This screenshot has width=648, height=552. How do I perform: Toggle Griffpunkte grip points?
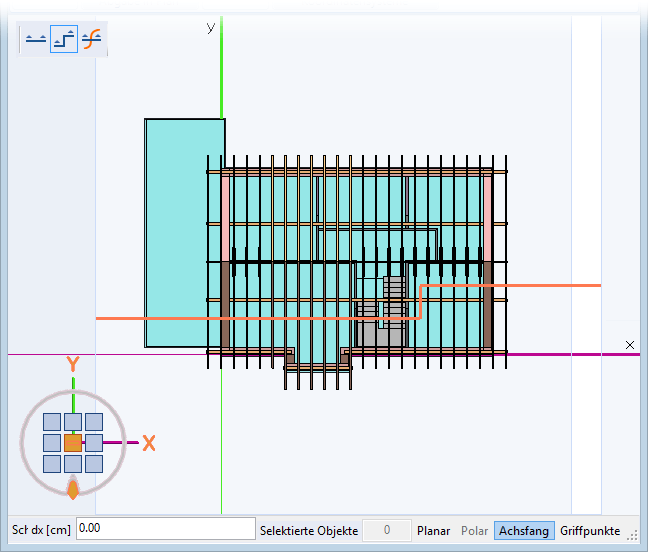(x=590, y=531)
